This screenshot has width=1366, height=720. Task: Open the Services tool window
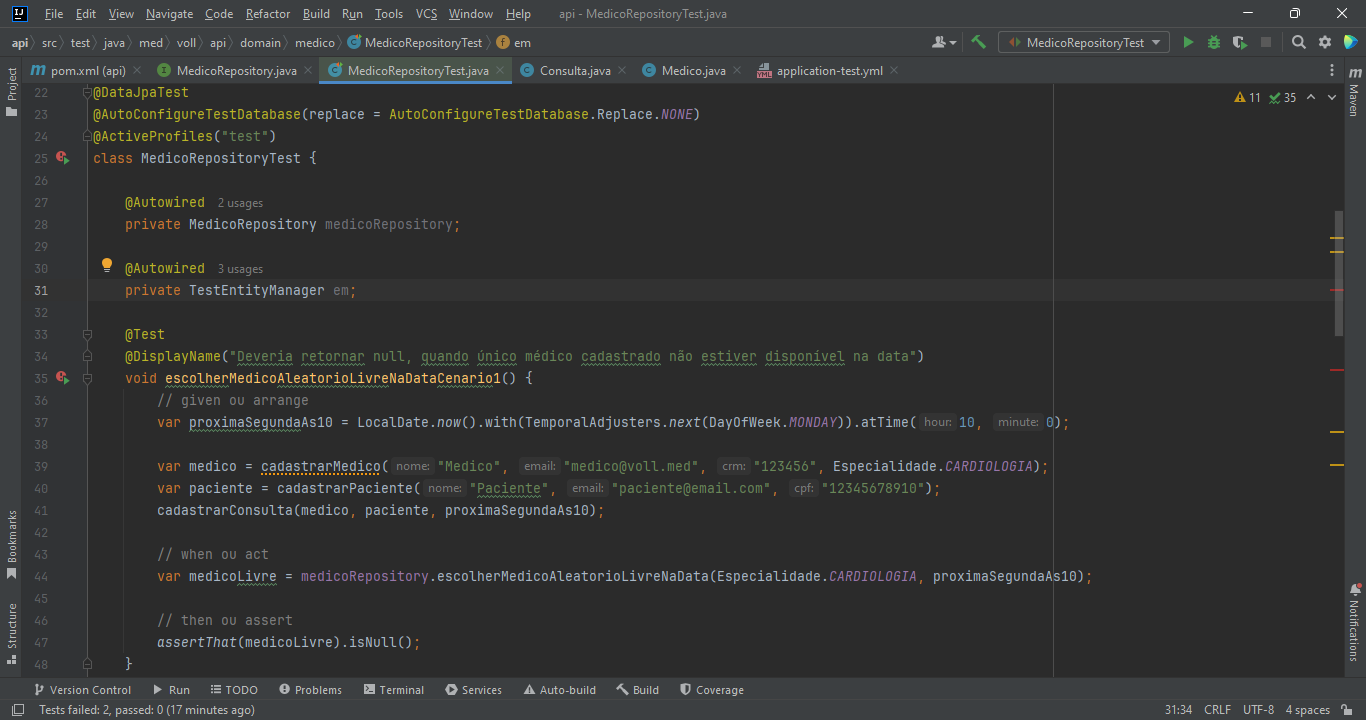[x=474, y=690]
